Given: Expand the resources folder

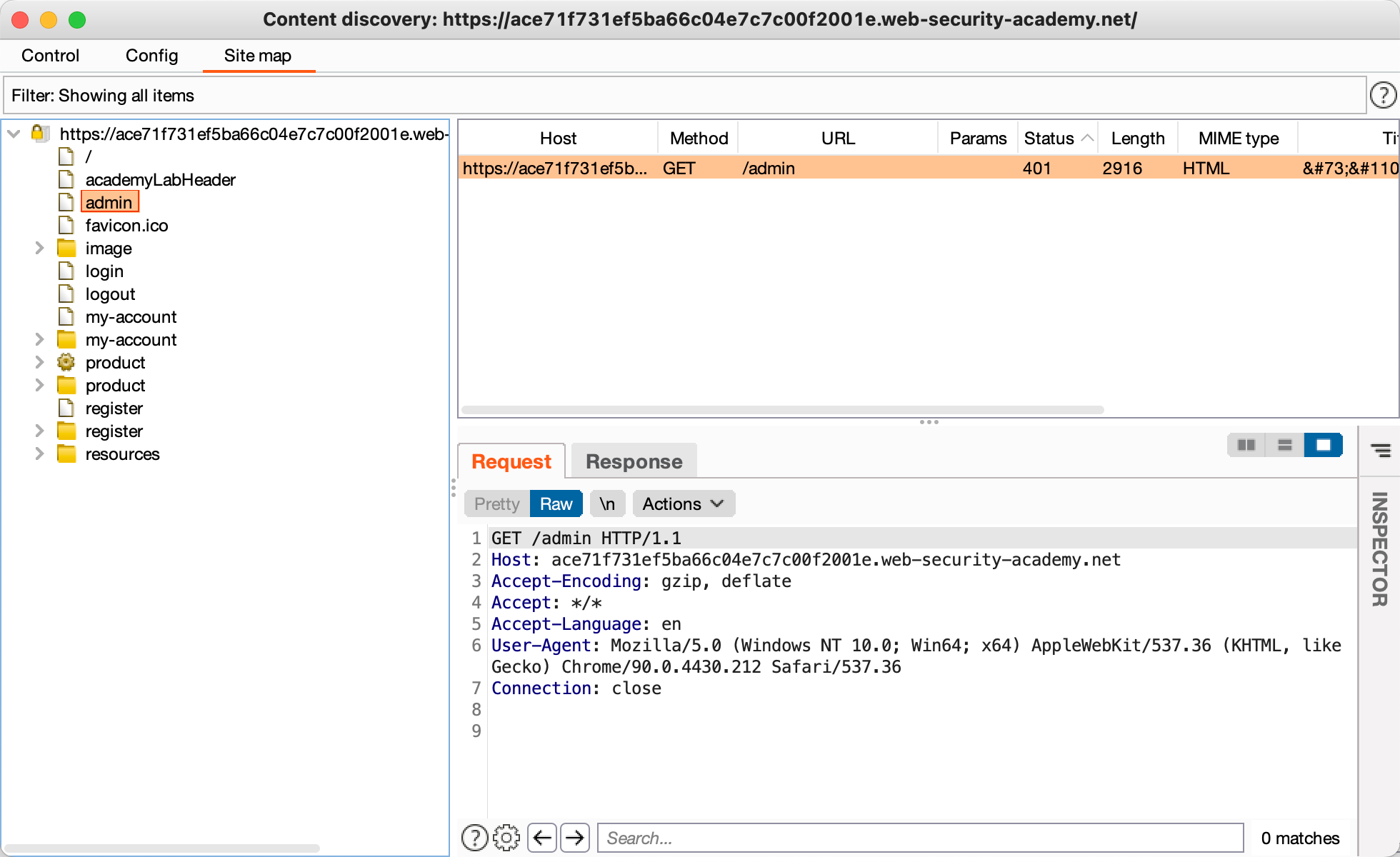Looking at the screenshot, I should coord(40,454).
